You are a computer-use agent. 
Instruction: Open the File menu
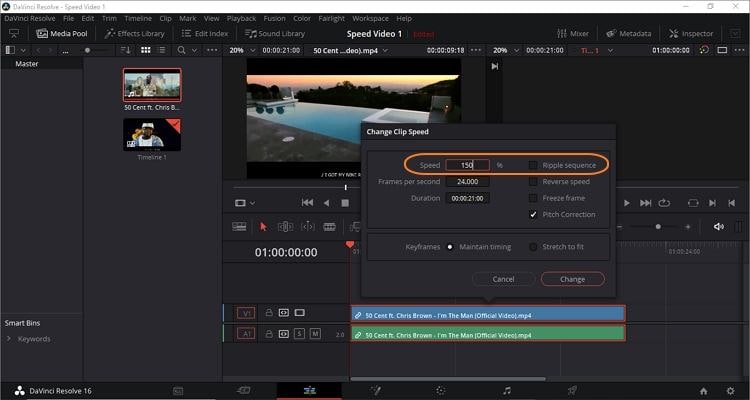coord(68,18)
